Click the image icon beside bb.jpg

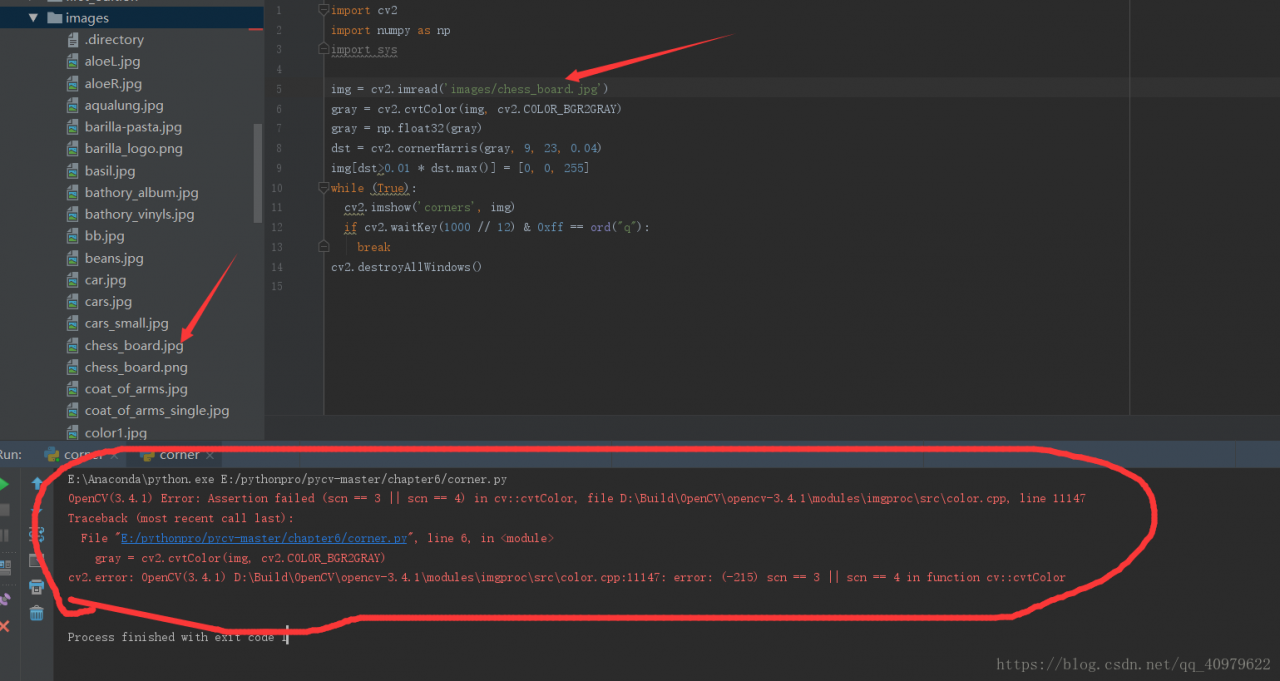[73, 236]
